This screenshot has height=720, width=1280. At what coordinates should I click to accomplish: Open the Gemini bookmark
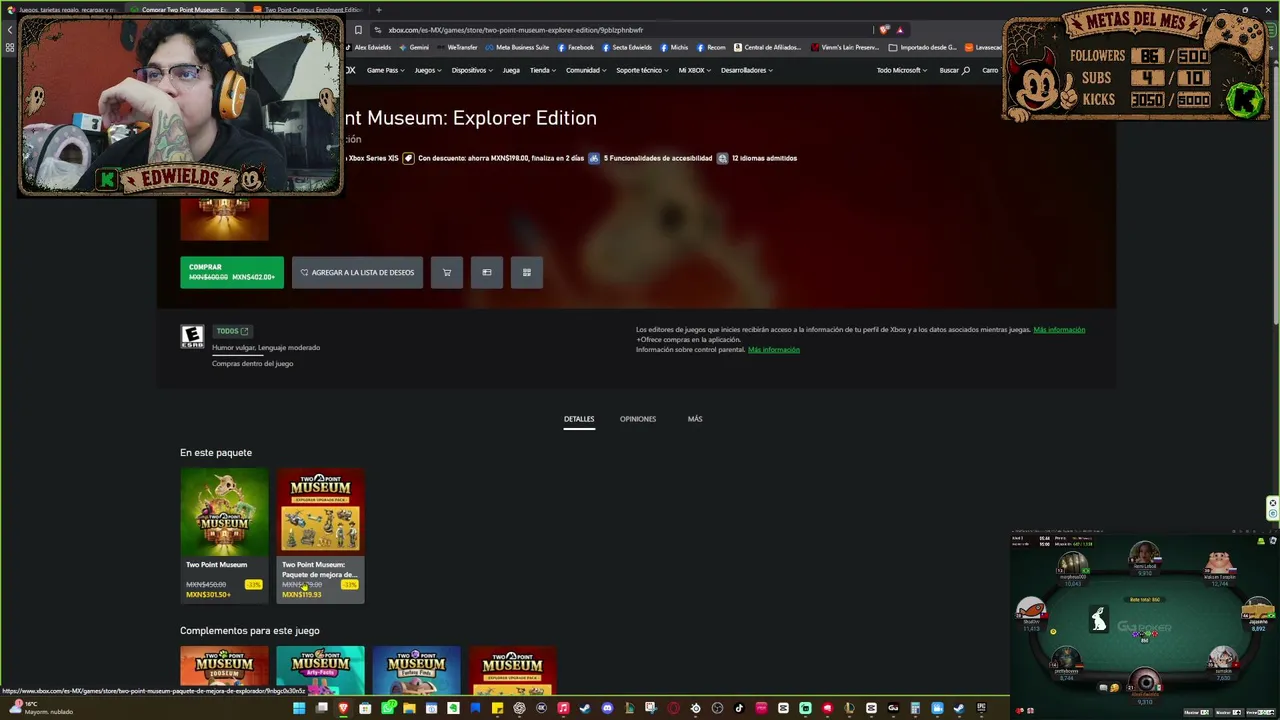[x=414, y=47]
